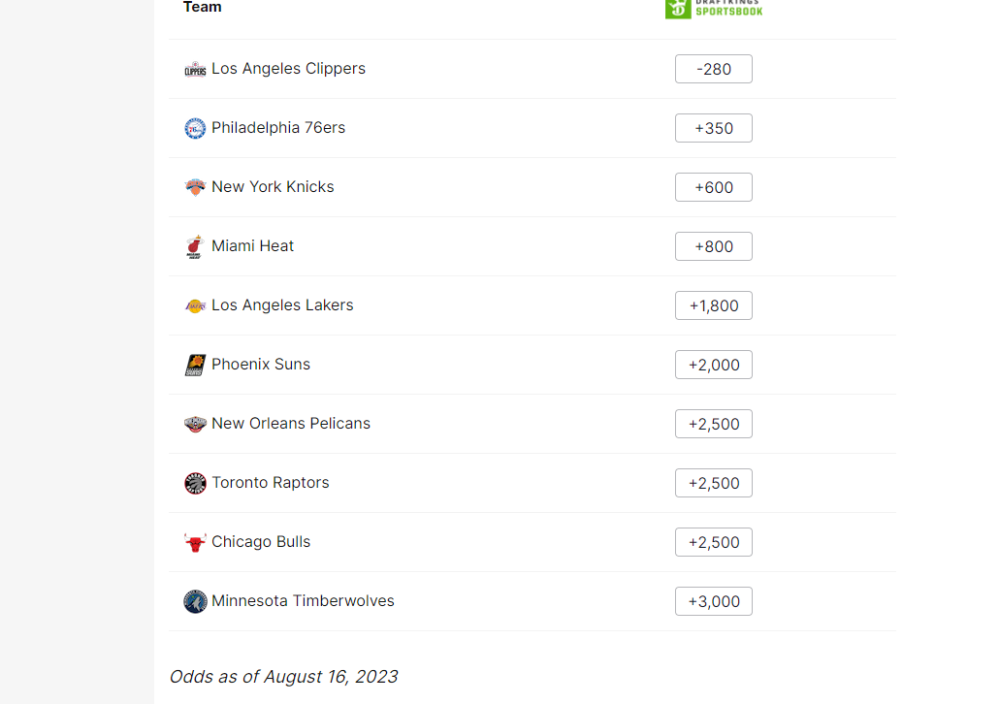This screenshot has height=704, width=1000.
Task: Select the Suns +2,000 odds button
Action: 714,365
